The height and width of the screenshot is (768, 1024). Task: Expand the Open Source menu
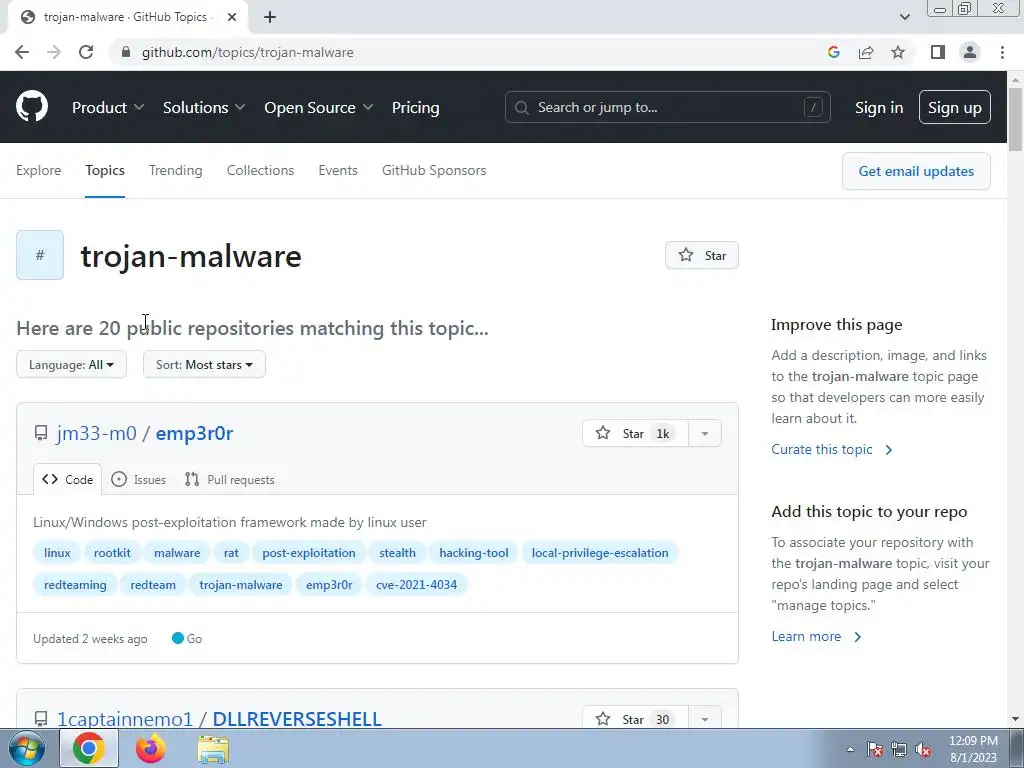point(319,107)
